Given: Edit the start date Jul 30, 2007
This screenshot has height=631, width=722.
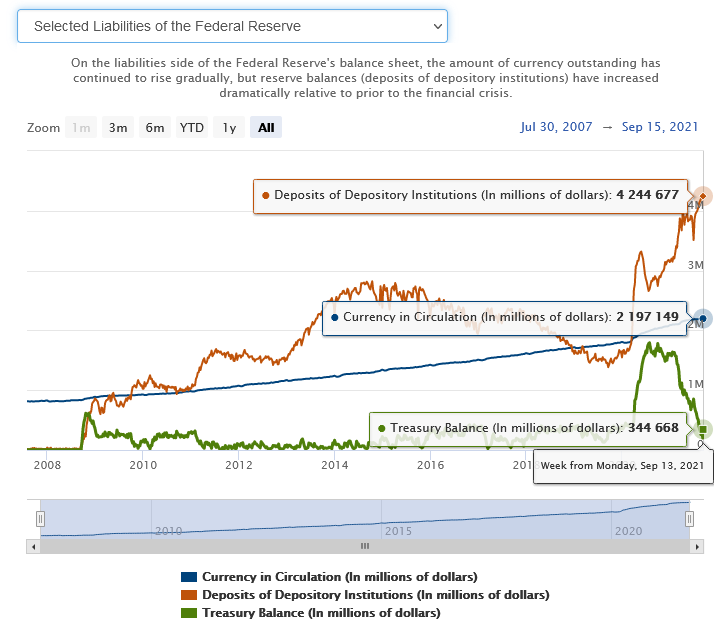Looking at the screenshot, I should point(556,127).
